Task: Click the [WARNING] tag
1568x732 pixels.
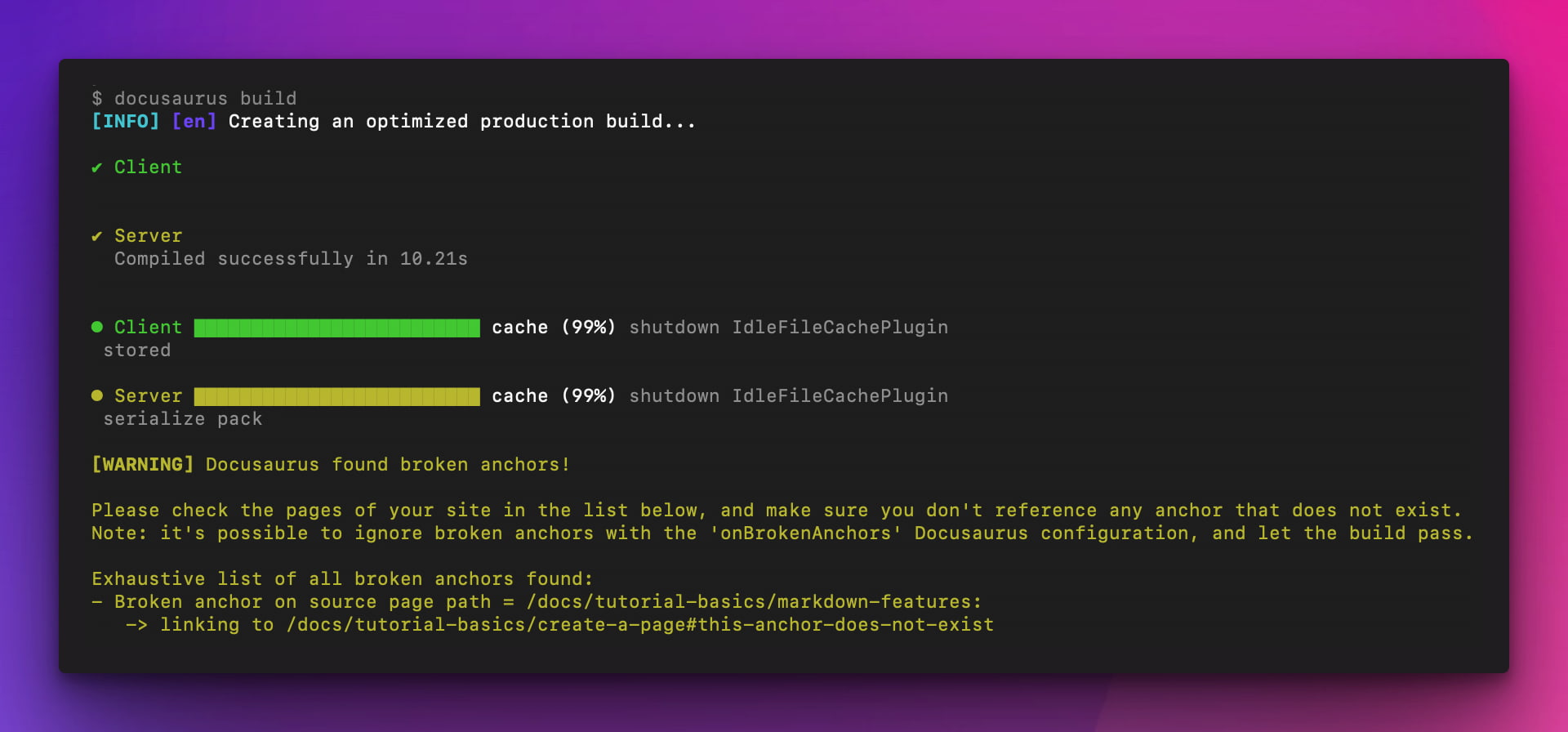Action: 143,465
